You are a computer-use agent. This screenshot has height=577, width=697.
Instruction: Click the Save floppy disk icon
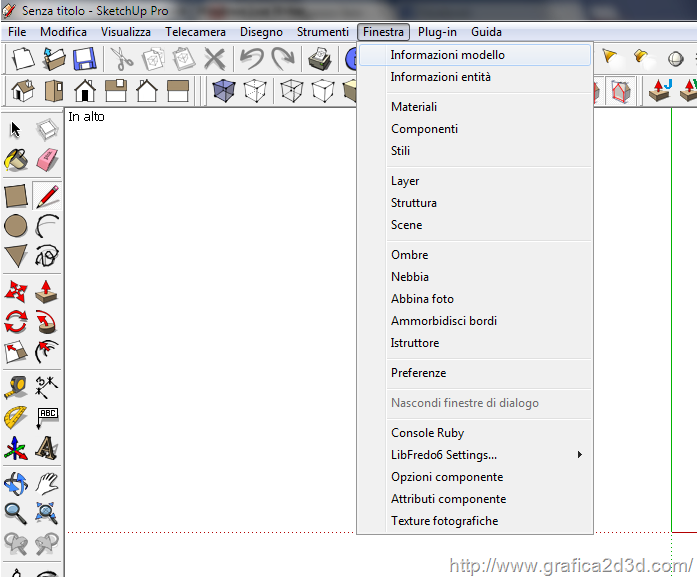[x=84, y=59]
